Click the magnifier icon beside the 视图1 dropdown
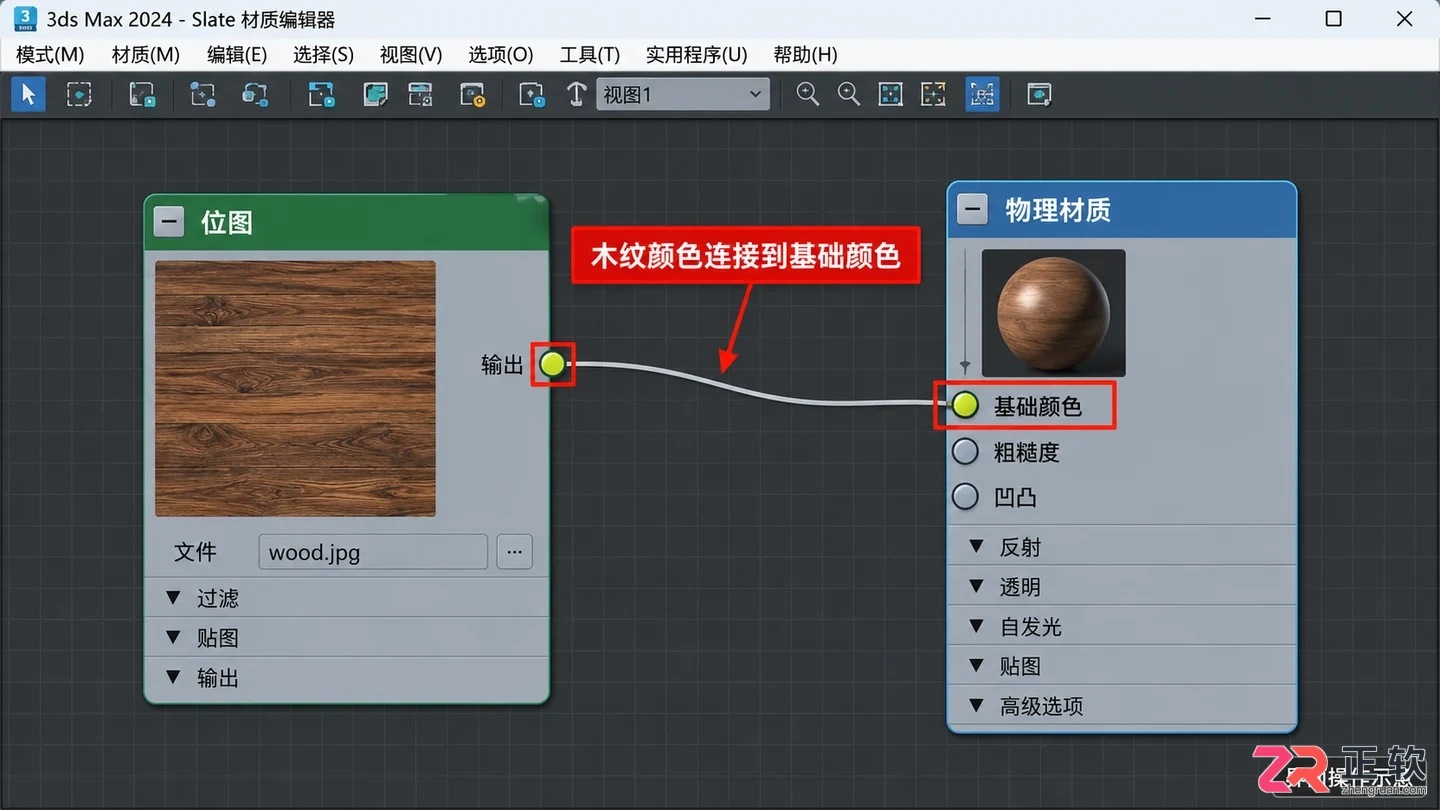 coord(807,95)
